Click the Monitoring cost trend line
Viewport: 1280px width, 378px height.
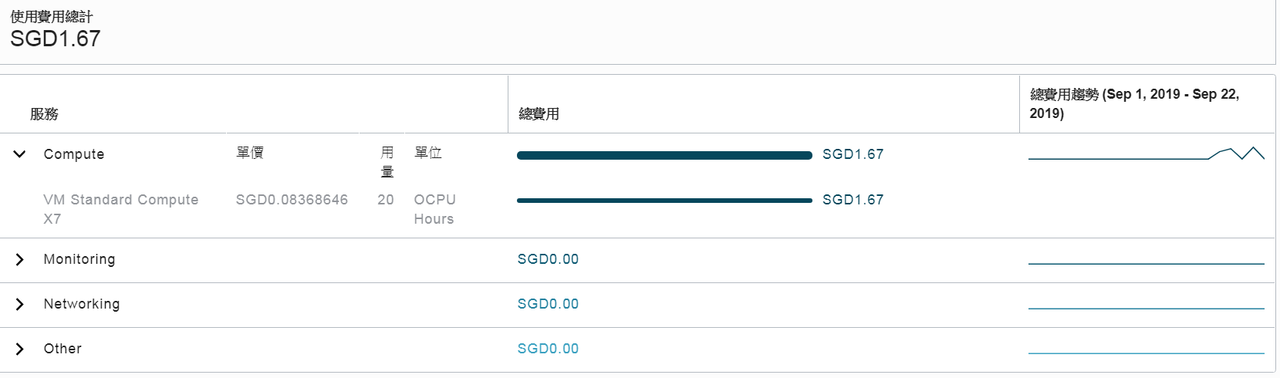pyautogui.click(x=1146, y=263)
